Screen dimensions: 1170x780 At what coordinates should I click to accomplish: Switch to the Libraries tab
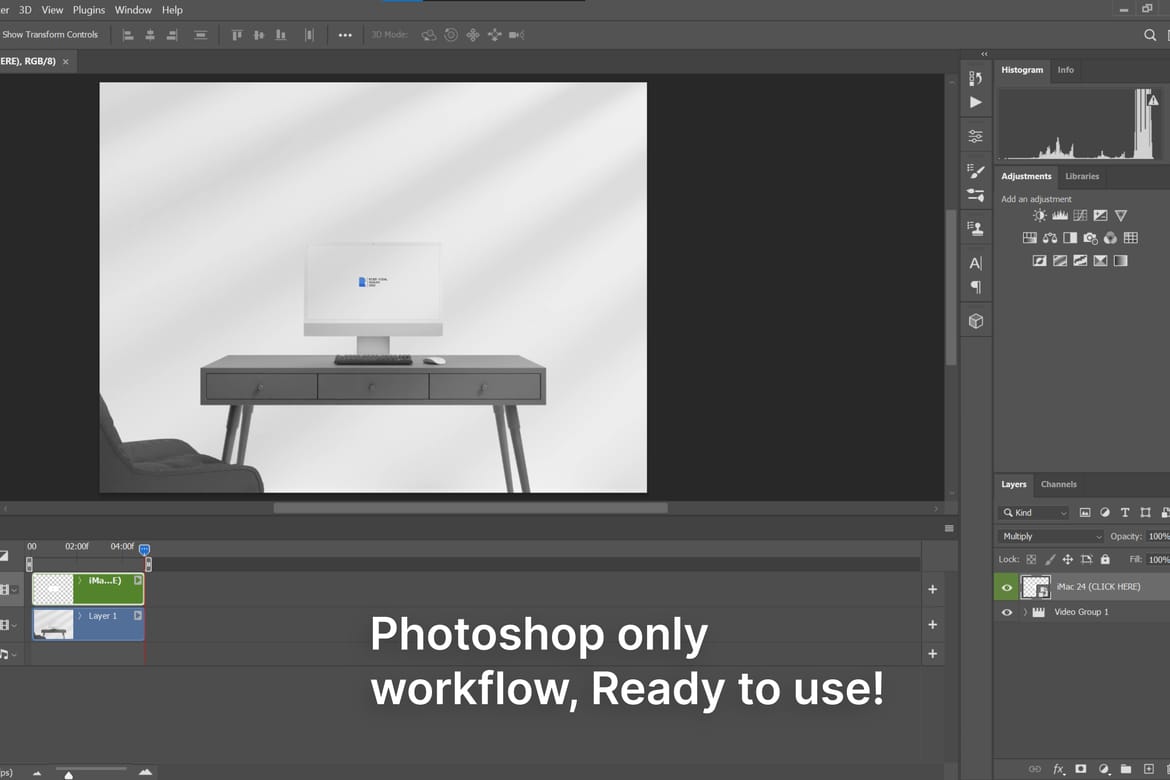(x=1082, y=177)
